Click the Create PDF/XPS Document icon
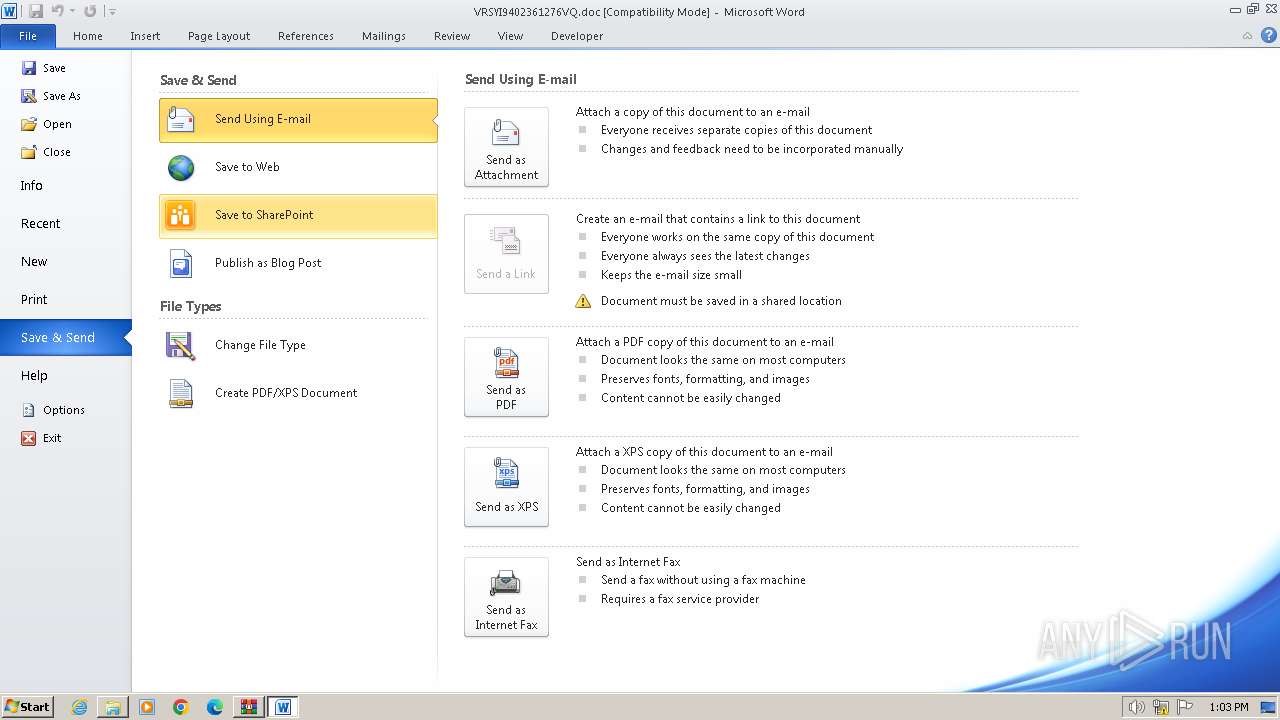 [181, 393]
